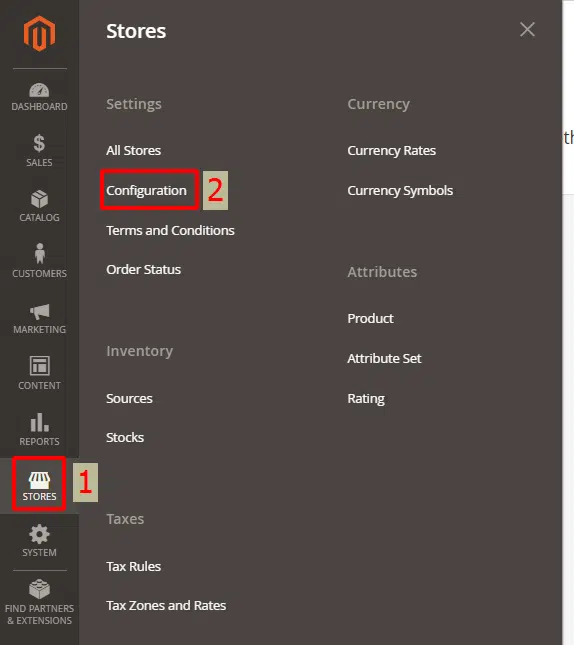This screenshot has height=645, width=574.
Task: Click the Magento logo icon
Action: click(39, 34)
